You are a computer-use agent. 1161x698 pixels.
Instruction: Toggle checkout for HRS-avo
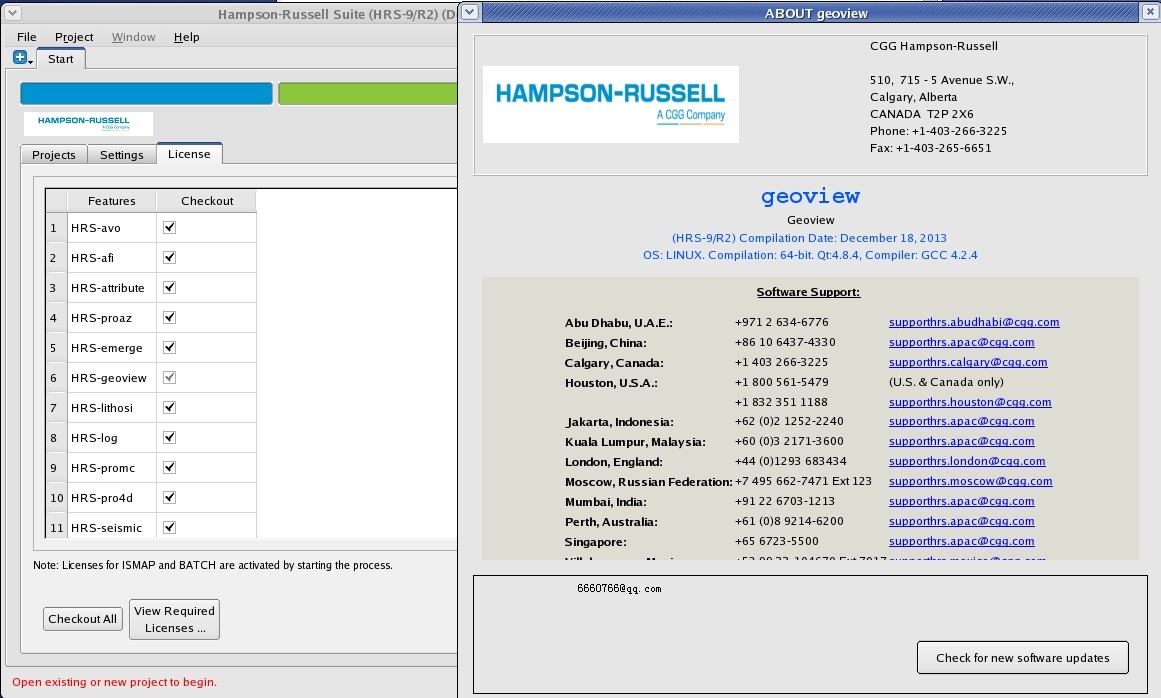pos(170,227)
